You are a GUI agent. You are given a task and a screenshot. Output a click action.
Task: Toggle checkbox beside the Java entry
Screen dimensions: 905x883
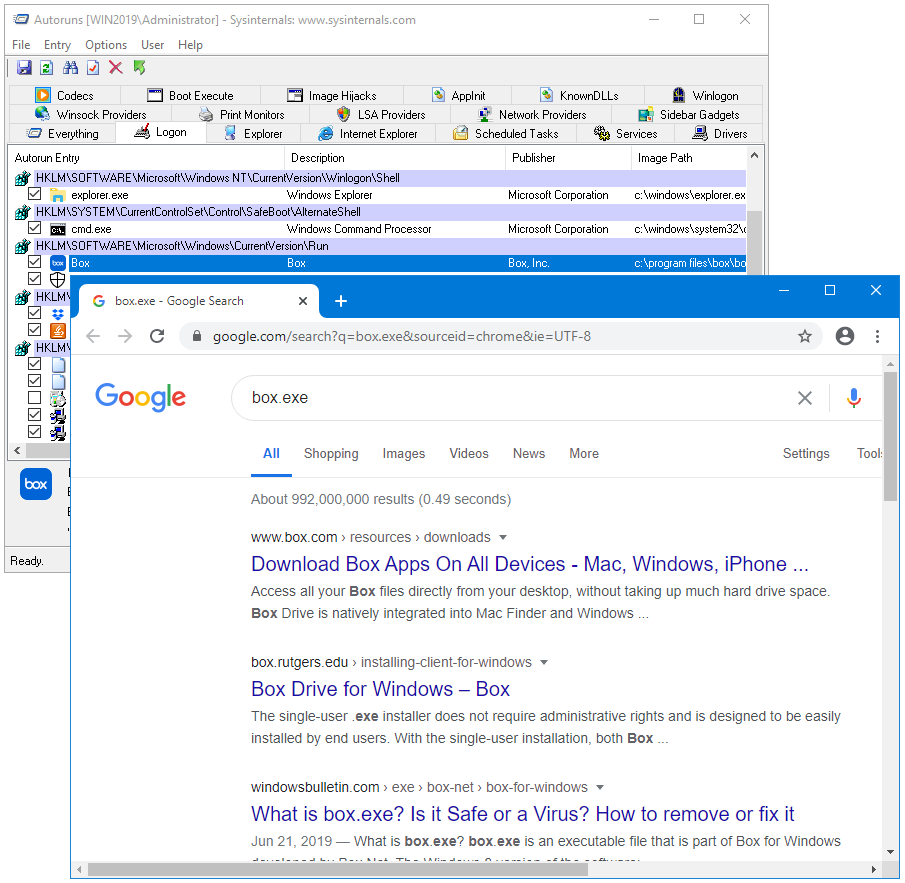pyautogui.click(x=35, y=330)
